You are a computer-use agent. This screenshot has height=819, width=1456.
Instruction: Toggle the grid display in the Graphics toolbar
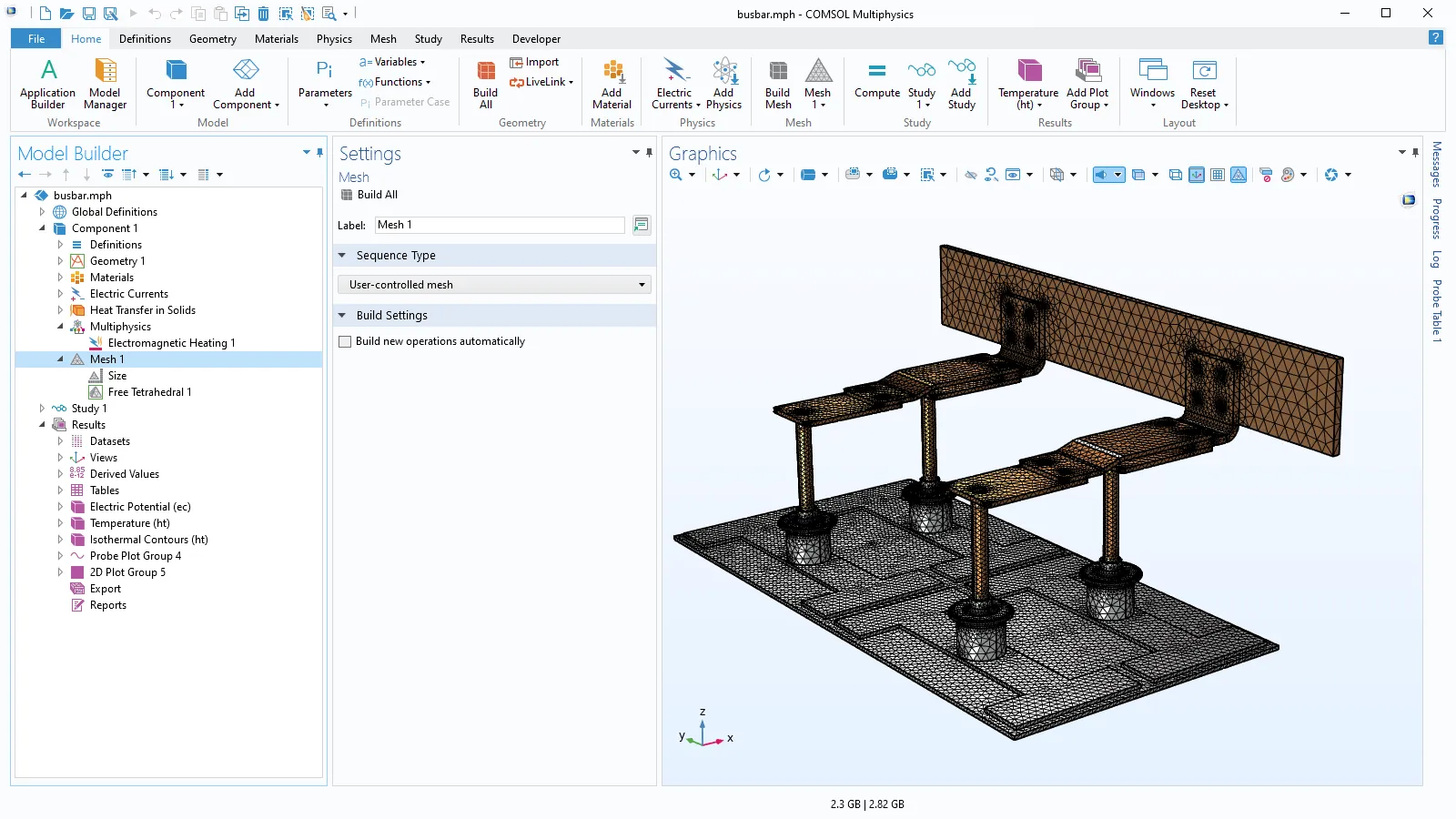click(1218, 175)
